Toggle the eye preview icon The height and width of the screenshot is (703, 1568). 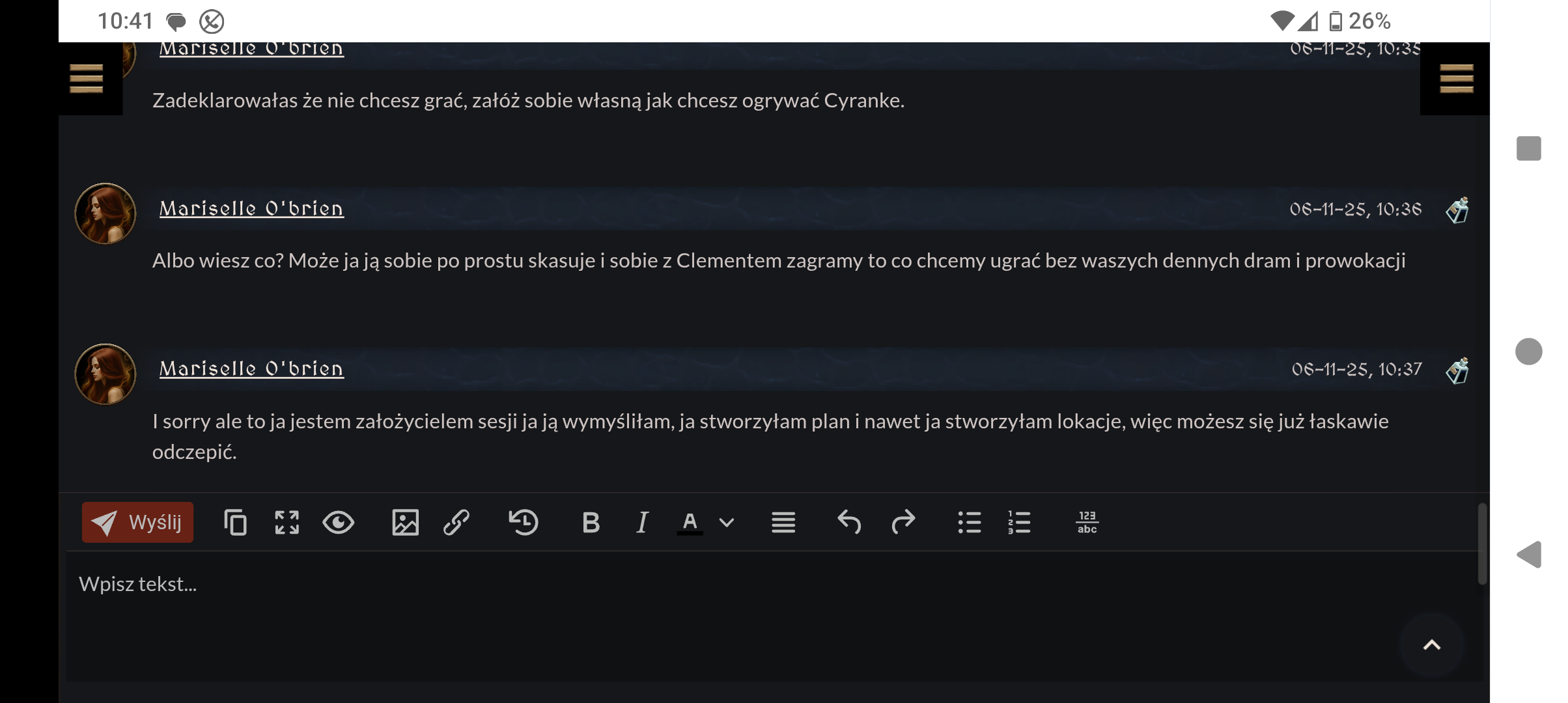339,522
